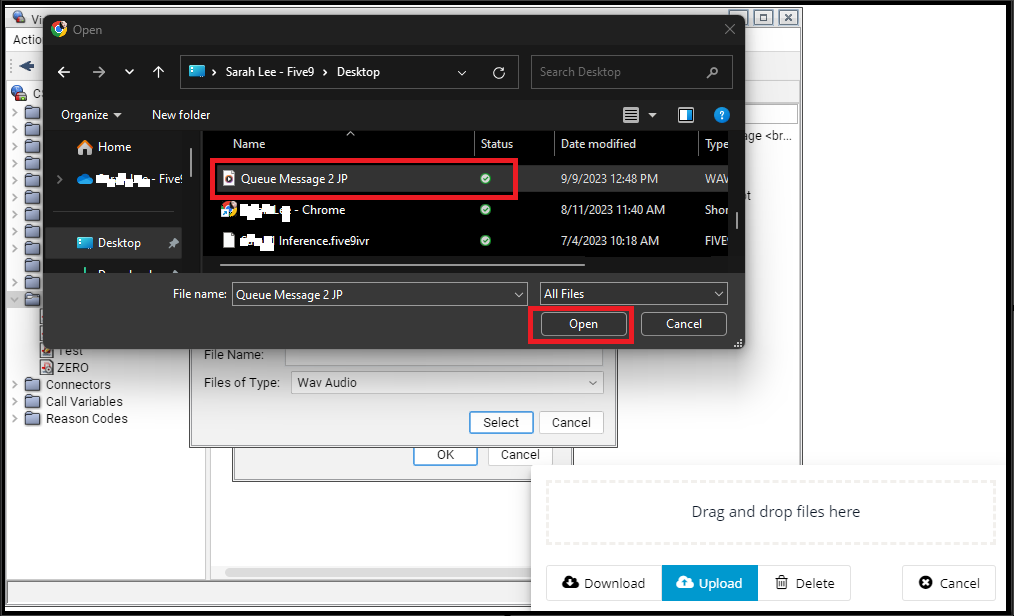Cancel the file selection dialog beside Select

(571, 423)
